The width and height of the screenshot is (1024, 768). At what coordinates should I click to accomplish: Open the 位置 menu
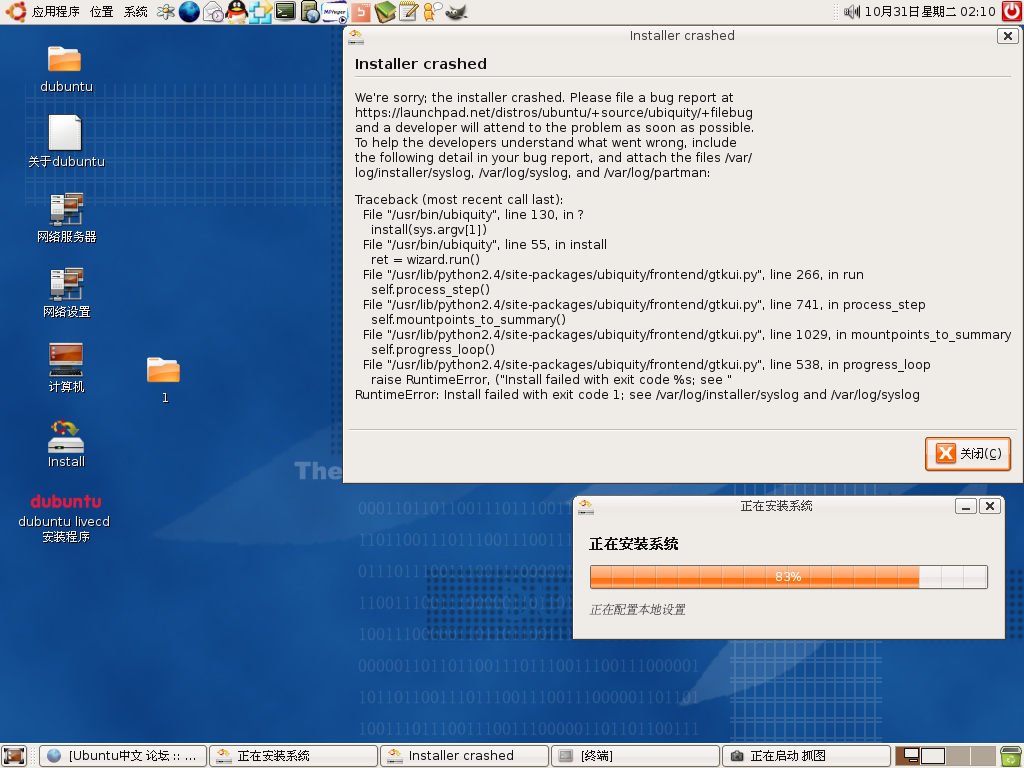pyautogui.click(x=101, y=12)
